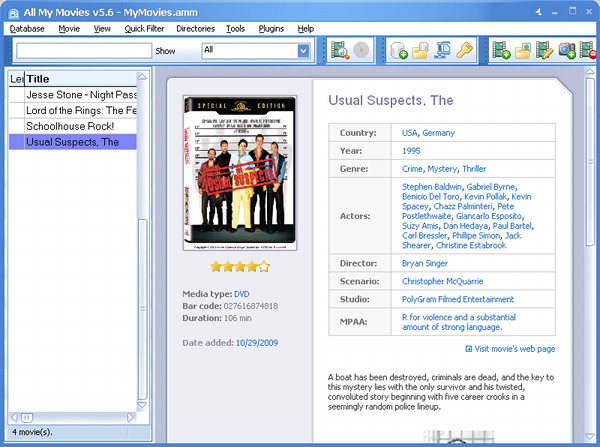Click the greyed-out Play movie button

click(361, 50)
